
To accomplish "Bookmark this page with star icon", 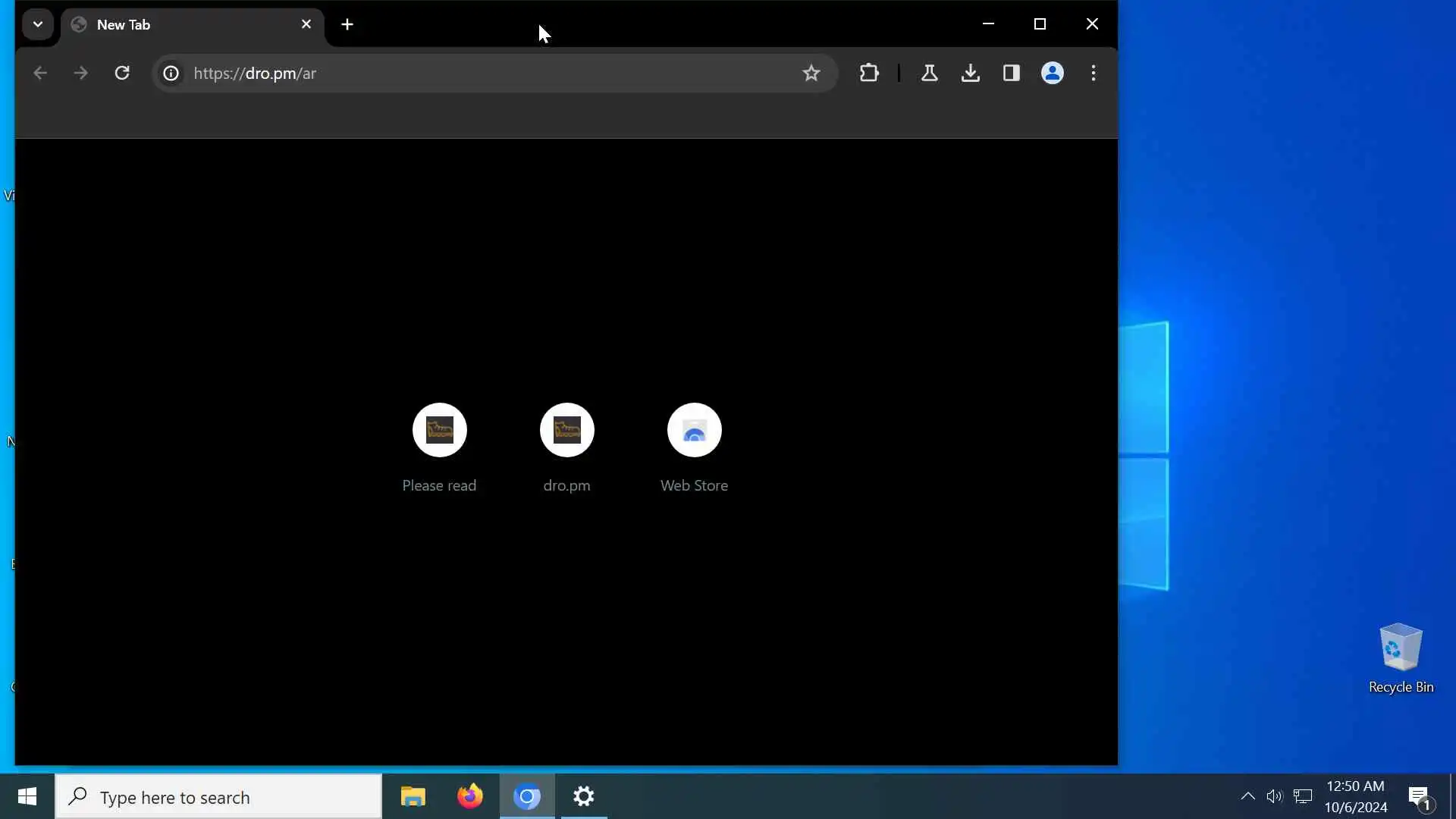I will (811, 73).
